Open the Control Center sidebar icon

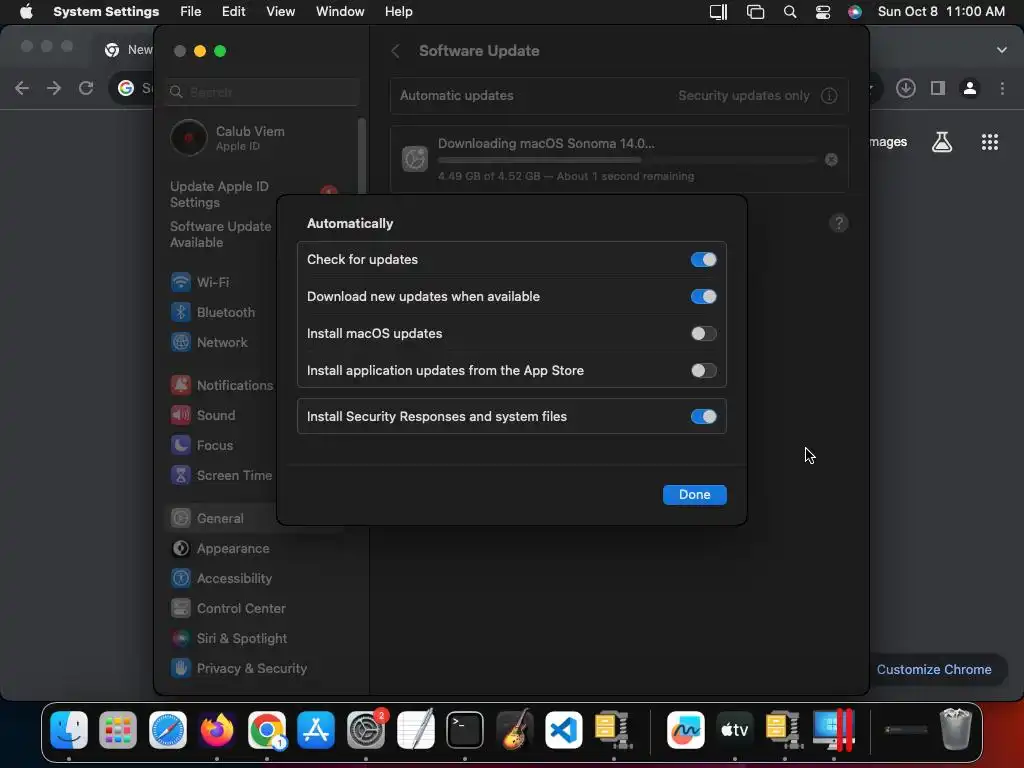click(x=181, y=609)
